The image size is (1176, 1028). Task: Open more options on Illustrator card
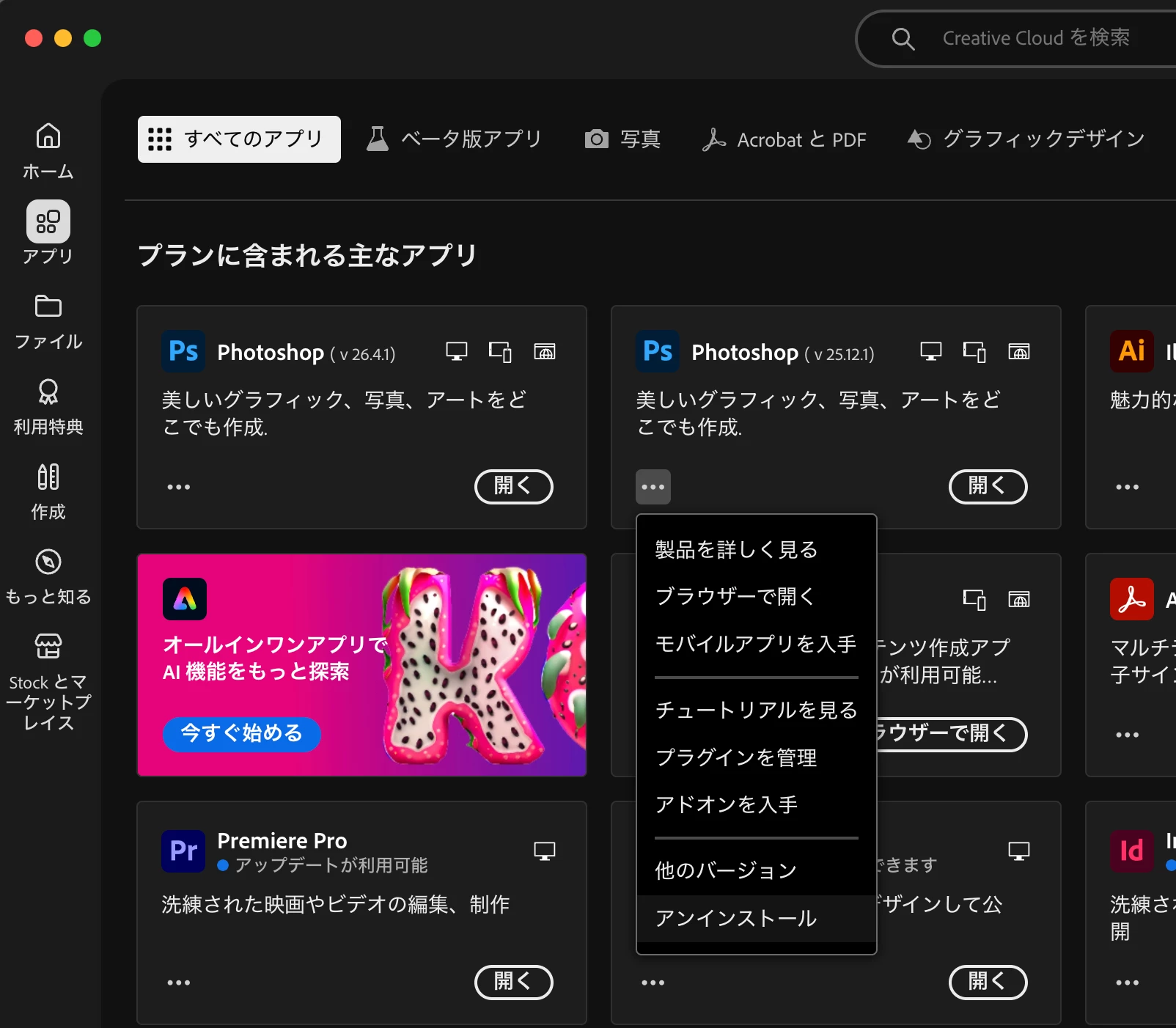pos(1128,487)
